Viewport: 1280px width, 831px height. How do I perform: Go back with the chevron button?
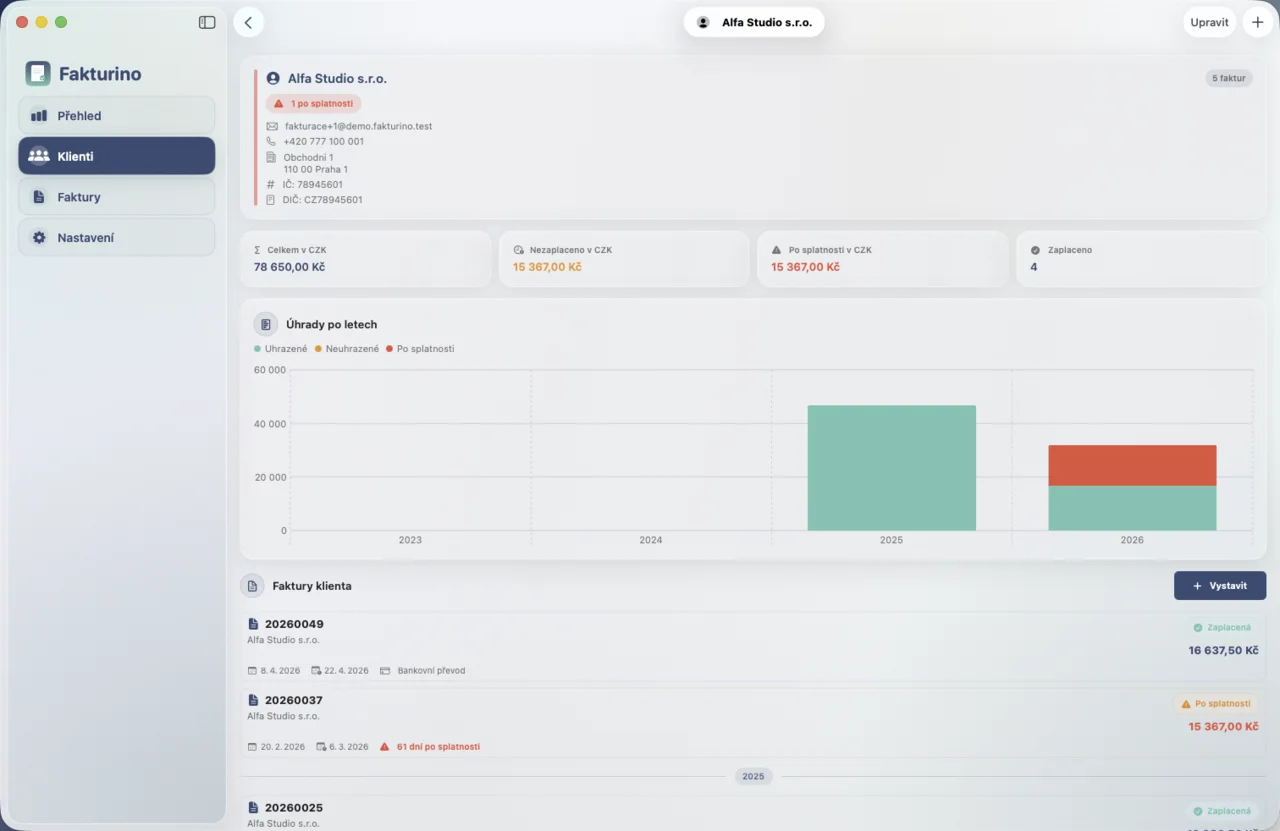(249, 22)
